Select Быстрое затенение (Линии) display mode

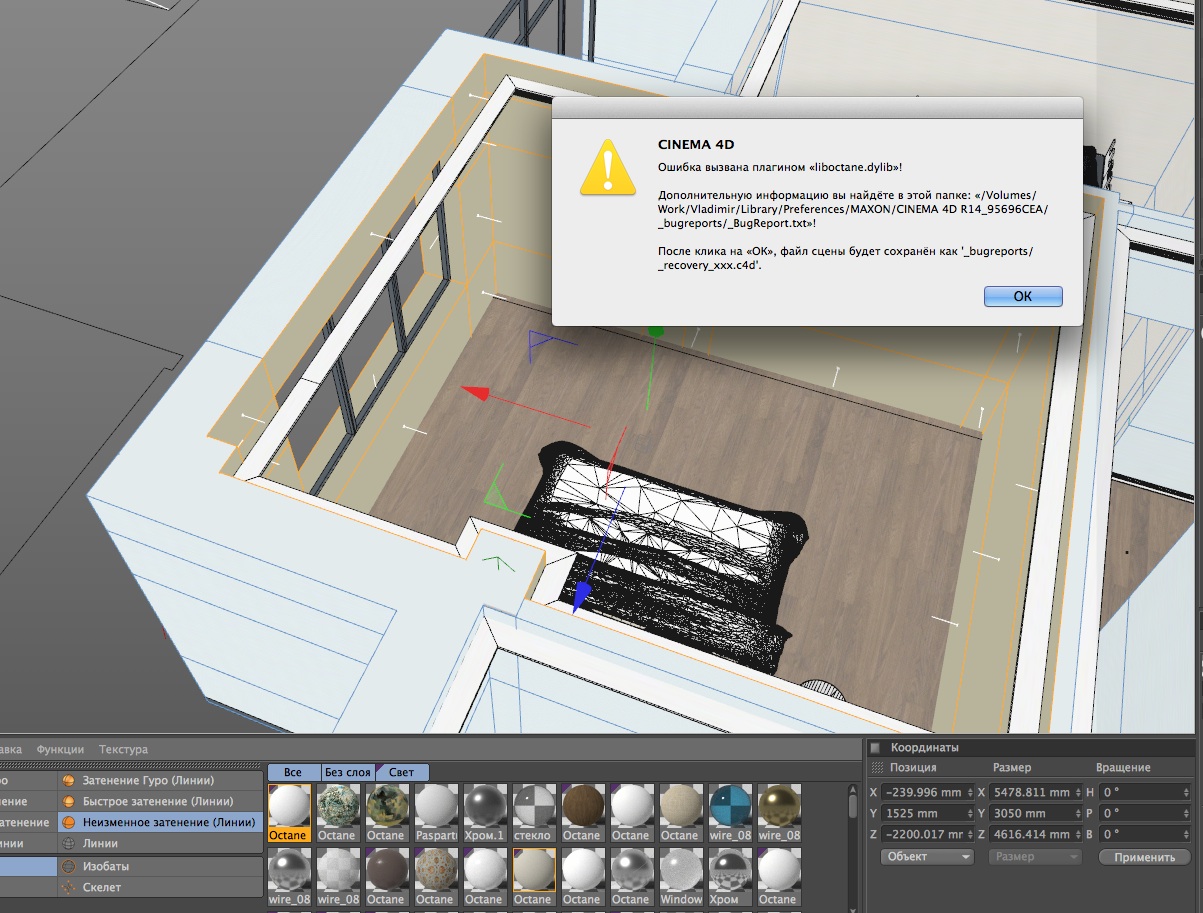pyautogui.click(x=160, y=801)
